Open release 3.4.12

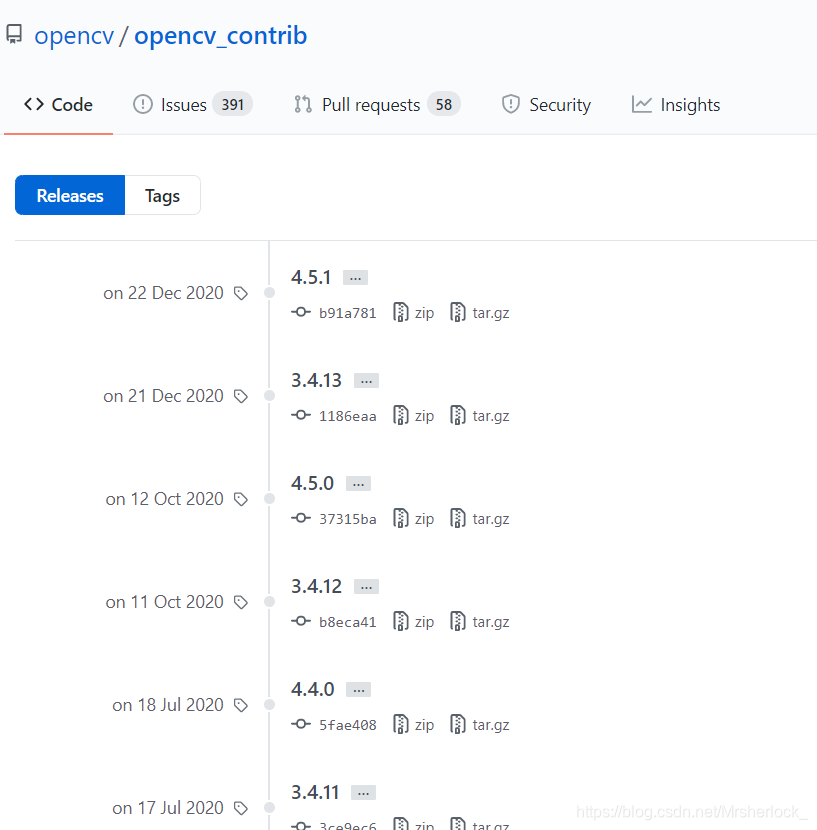point(316,587)
